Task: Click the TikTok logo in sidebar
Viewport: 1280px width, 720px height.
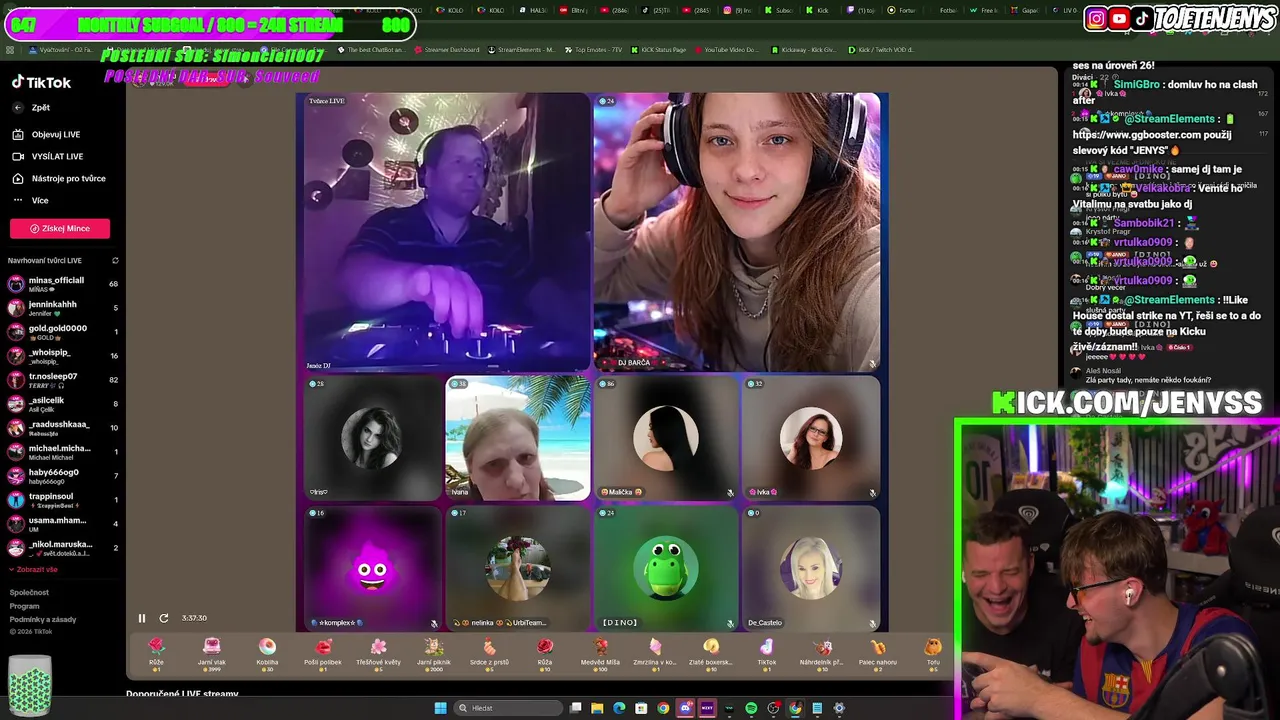Action: click(41, 82)
